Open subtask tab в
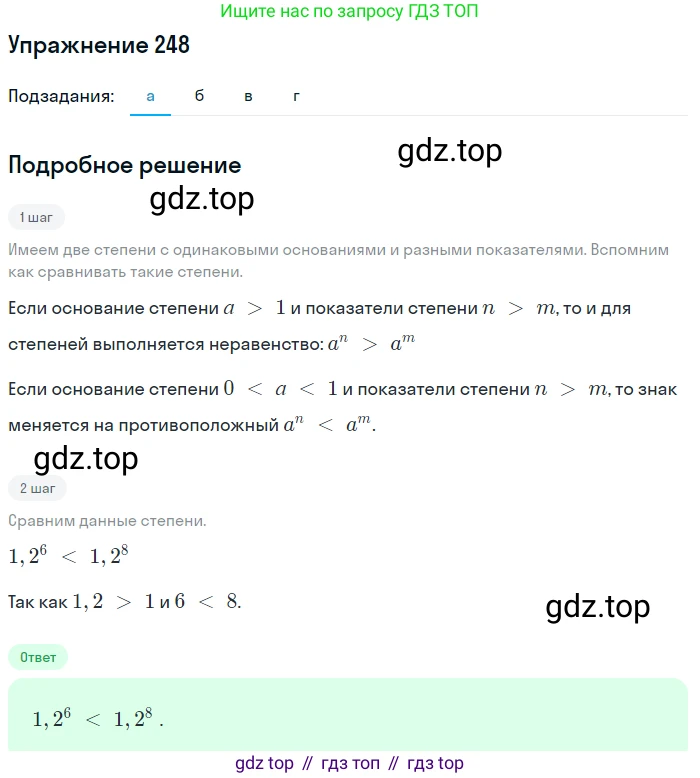The width and height of the screenshot is (700, 778). [248, 96]
